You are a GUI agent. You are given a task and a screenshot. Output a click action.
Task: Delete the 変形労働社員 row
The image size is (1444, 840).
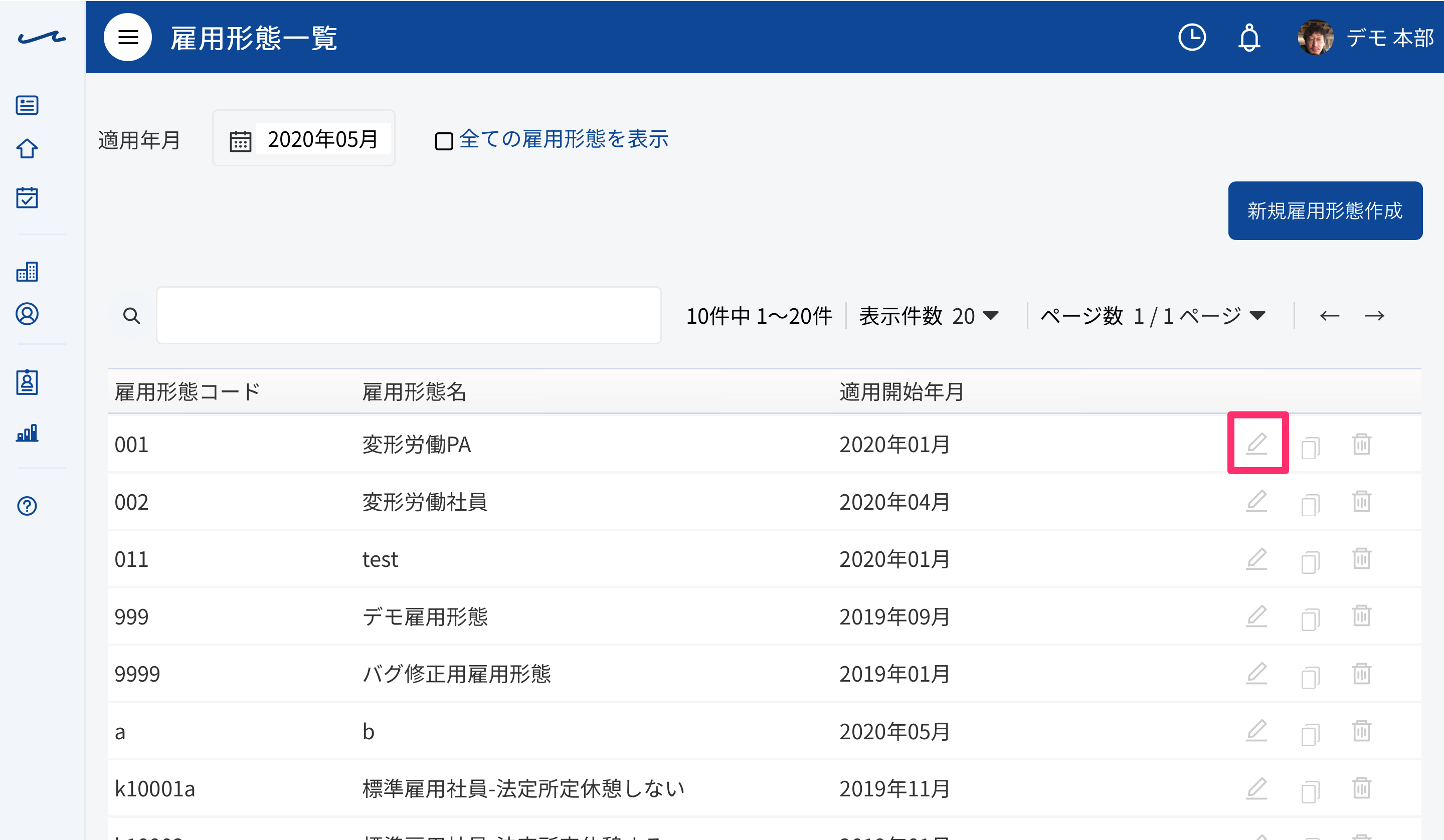coord(1361,501)
